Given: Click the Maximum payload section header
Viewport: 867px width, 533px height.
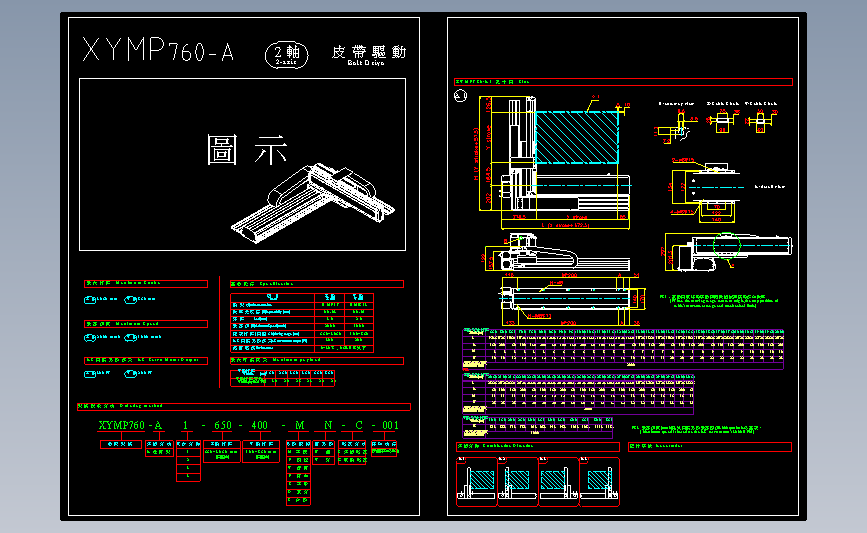Looking at the screenshot, I should coord(317,360).
